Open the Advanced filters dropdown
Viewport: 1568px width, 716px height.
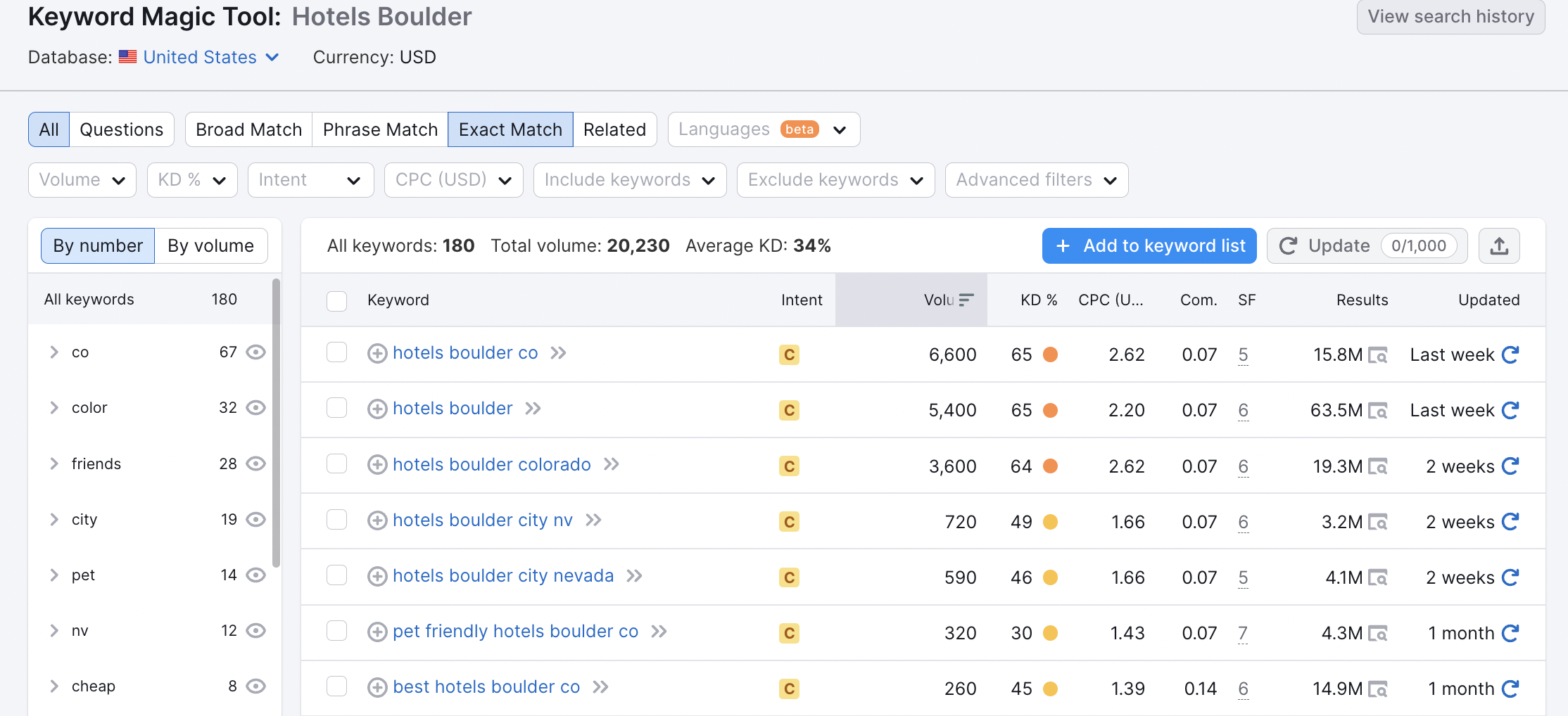coord(1036,181)
